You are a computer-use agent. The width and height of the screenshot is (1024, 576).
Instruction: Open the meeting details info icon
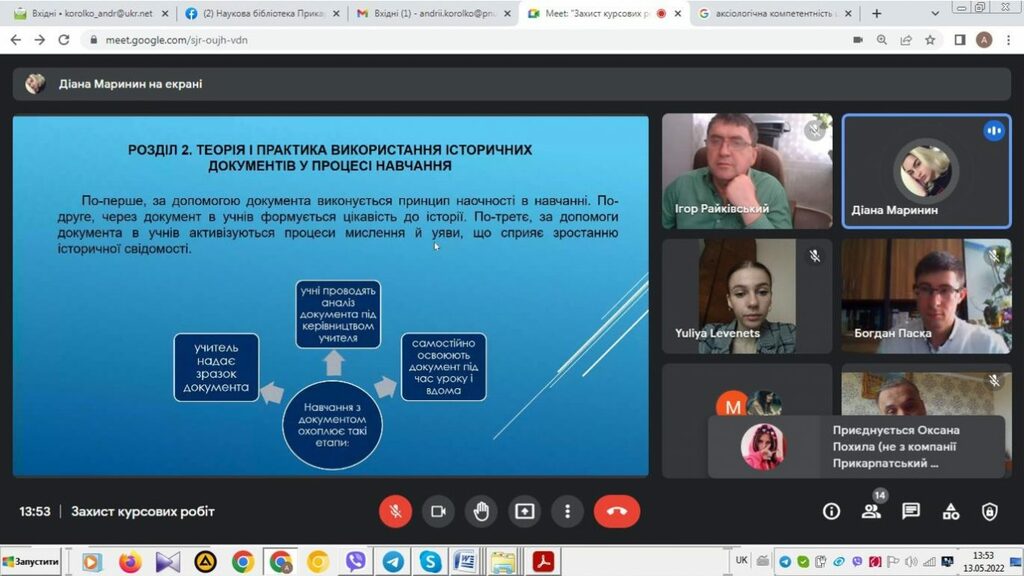[x=831, y=511]
